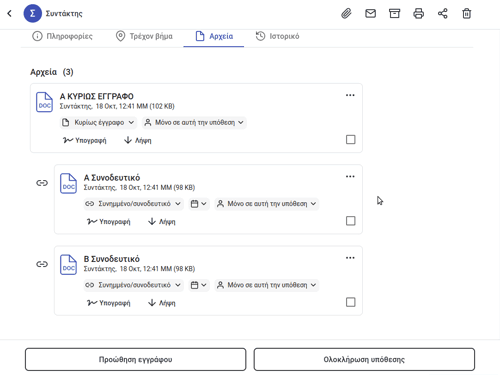
Task: Expand visibility dropdown of Β Συνοδευτικό
Action: [267, 285]
